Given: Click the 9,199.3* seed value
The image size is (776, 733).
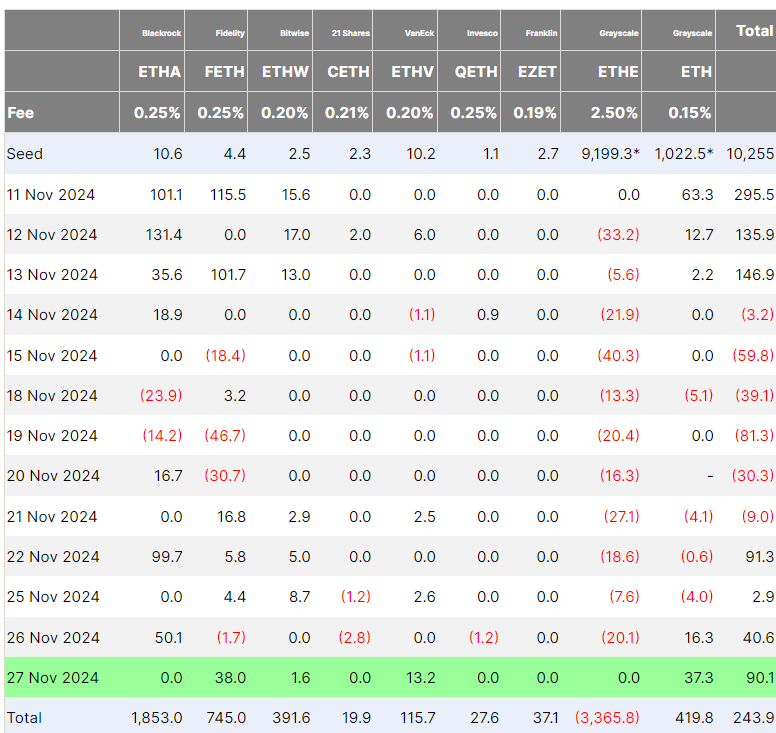Looking at the screenshot, I should (x=611, y=154).
